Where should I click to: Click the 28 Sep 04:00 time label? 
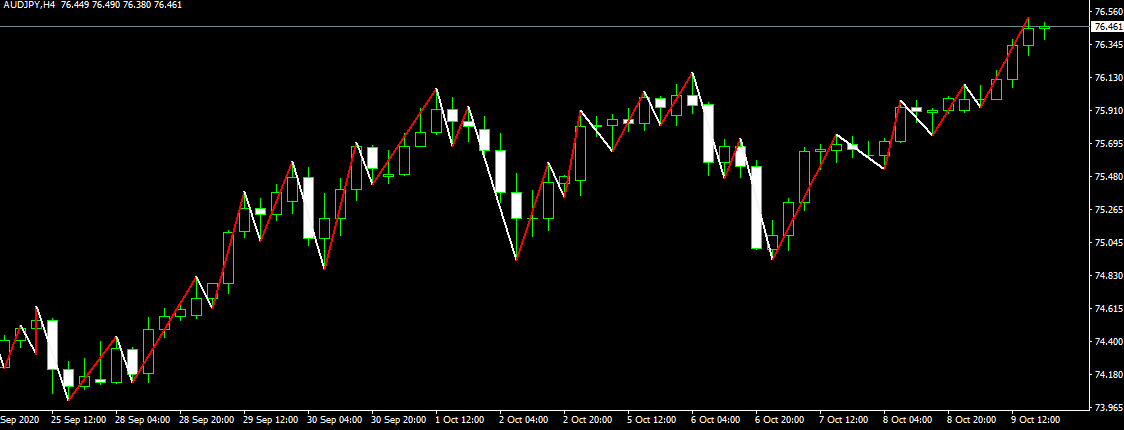point(143,419)
